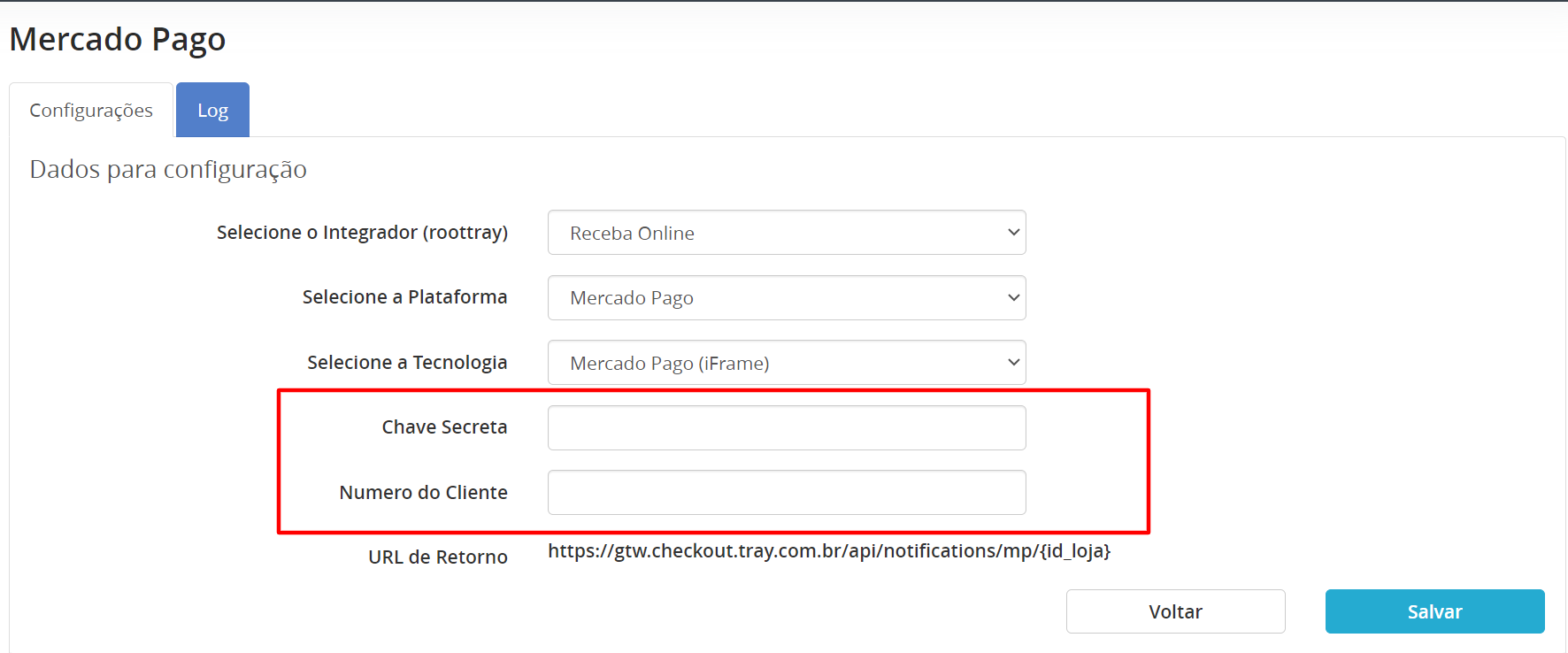This screenshot has height=653, width=1568.
Task: Open the Selecione a Tecnologia dropdown
Action: 787,363
